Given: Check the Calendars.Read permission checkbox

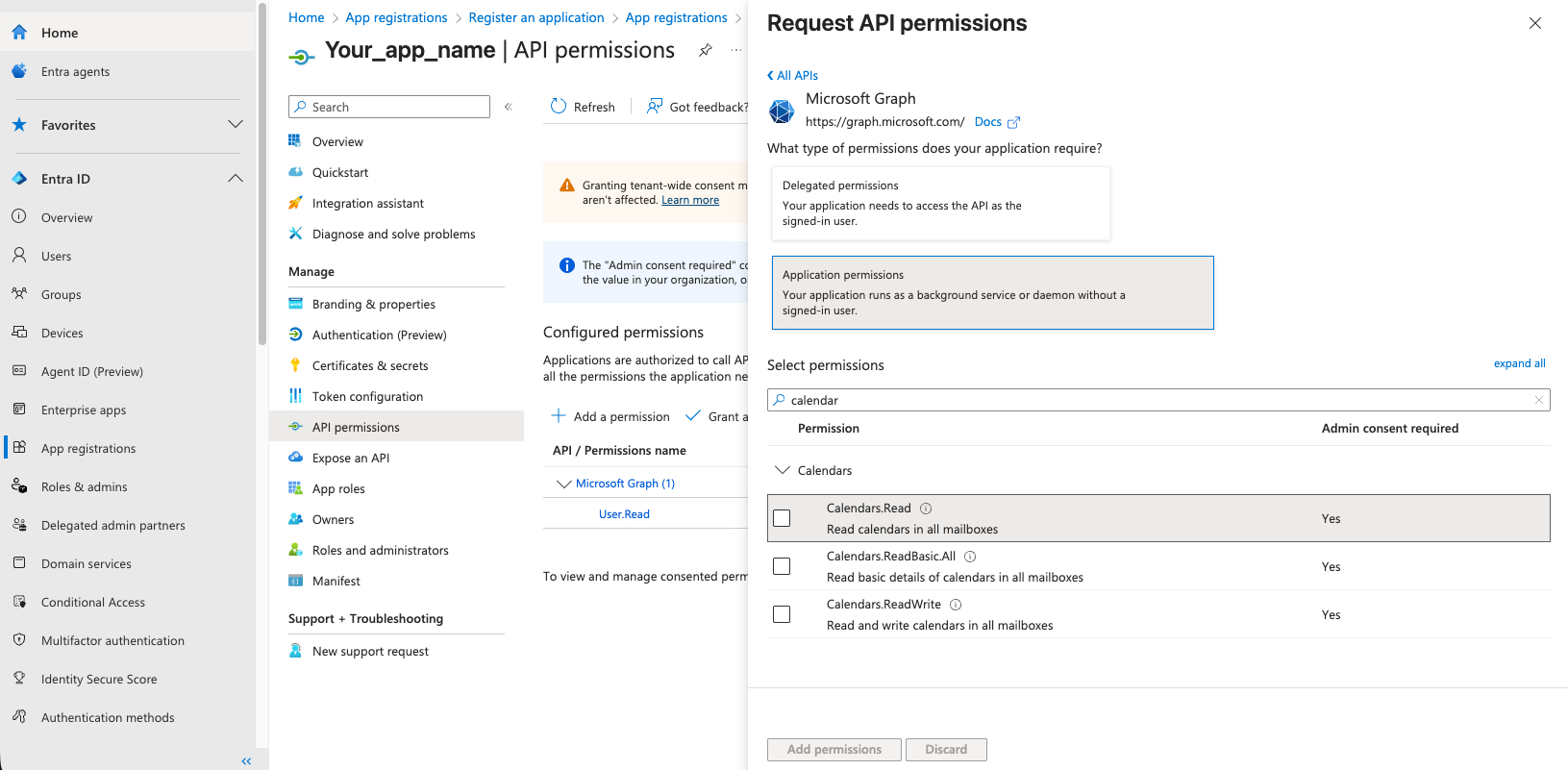Looking at the screenshot, I should pos(782,518).
